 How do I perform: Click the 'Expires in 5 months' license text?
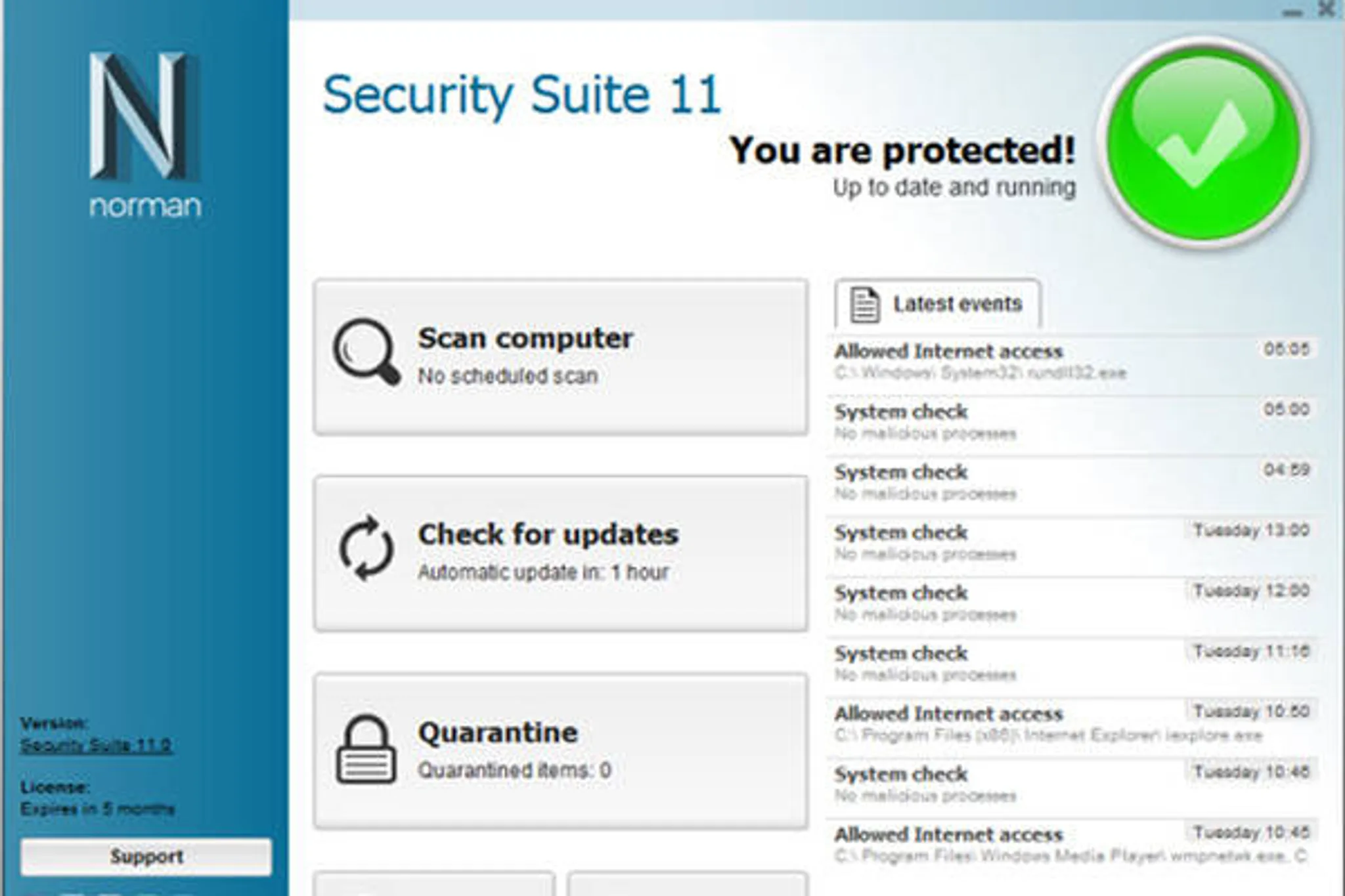(97, 809)
